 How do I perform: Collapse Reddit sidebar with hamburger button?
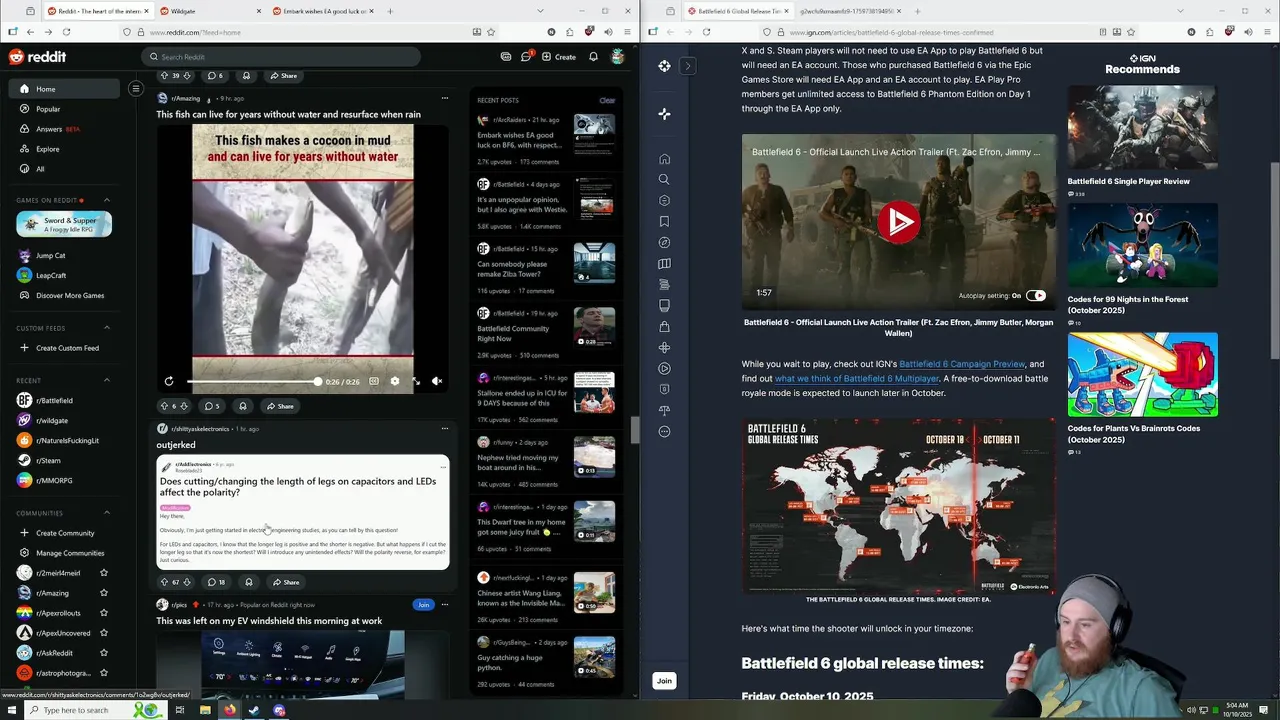(x=136, y=89)
